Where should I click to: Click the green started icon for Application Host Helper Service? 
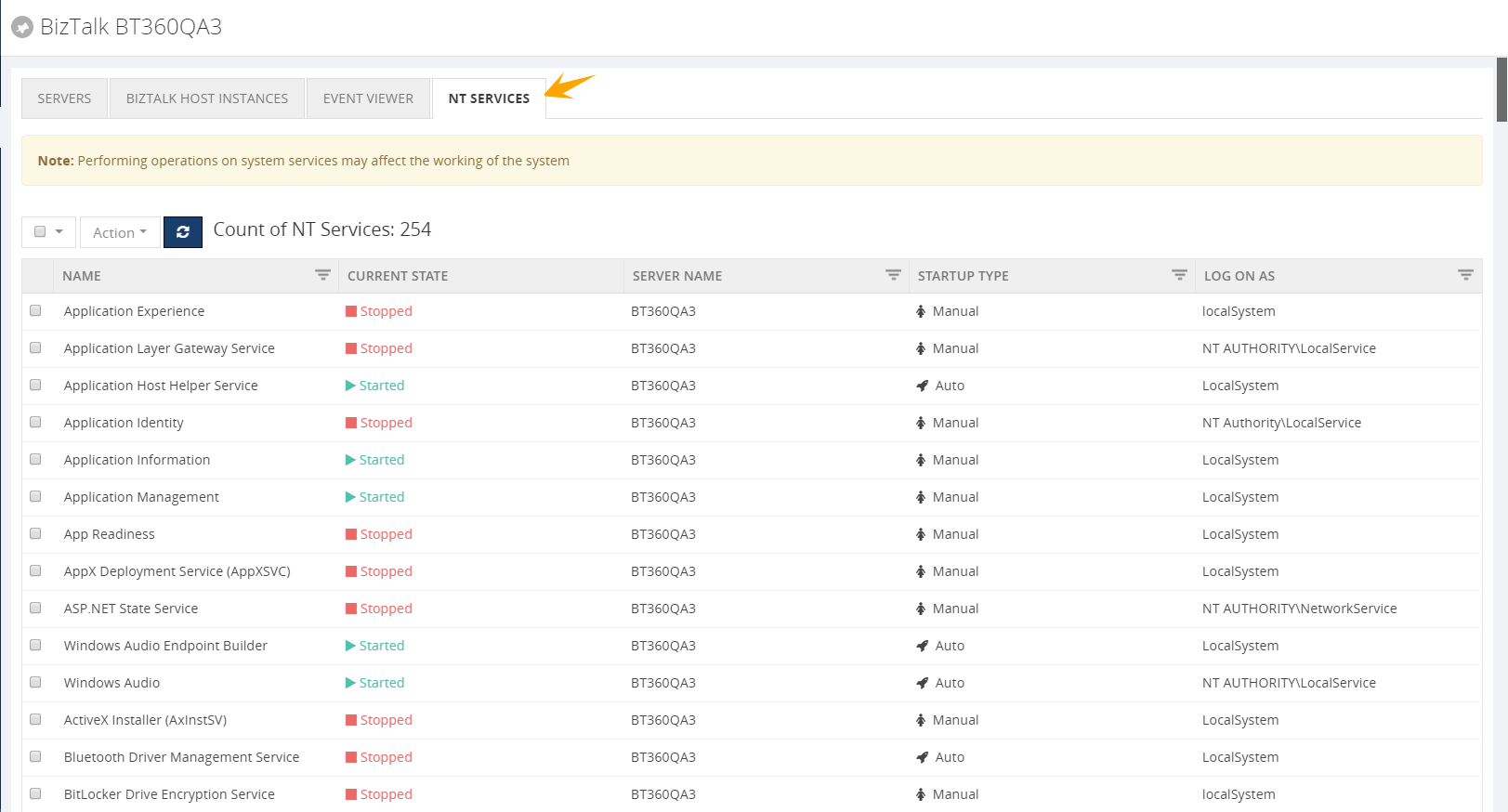(350, 386)
